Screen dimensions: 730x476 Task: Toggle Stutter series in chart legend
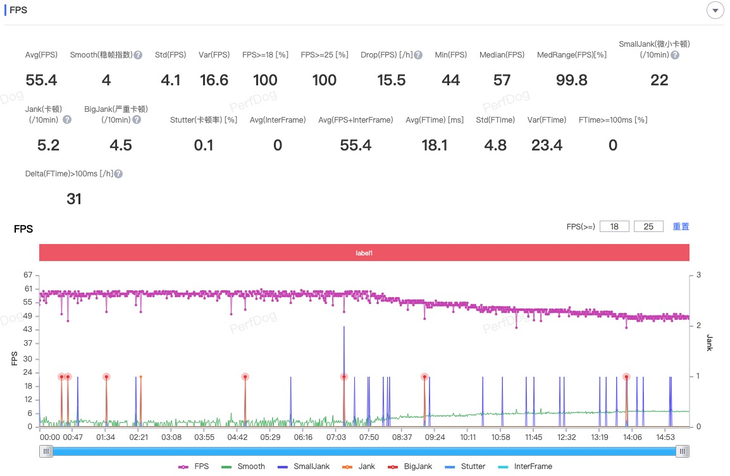tap(466, 467)
